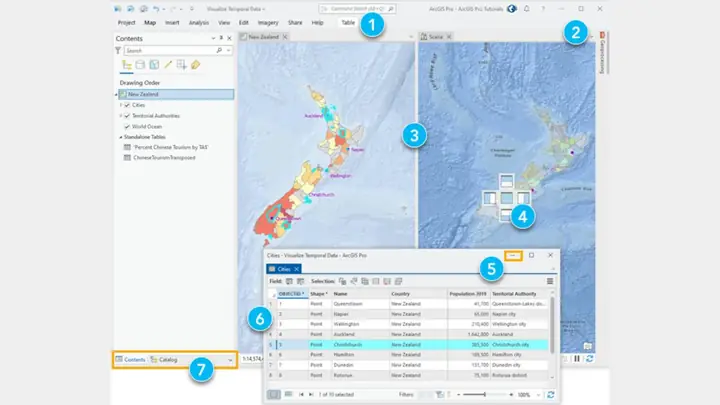The width and height of the screenshot is (720, 405).
Task: Click the signed-in user portal icon
Action: tap(512, 9)
